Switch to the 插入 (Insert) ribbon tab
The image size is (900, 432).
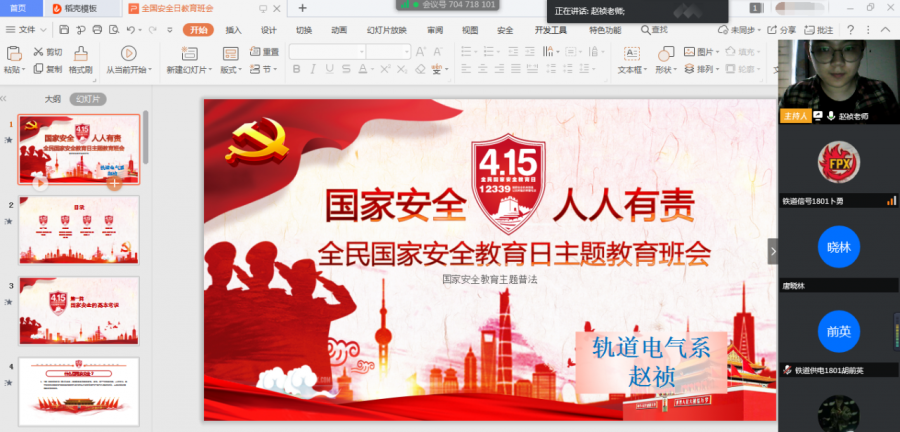[233, 30]
